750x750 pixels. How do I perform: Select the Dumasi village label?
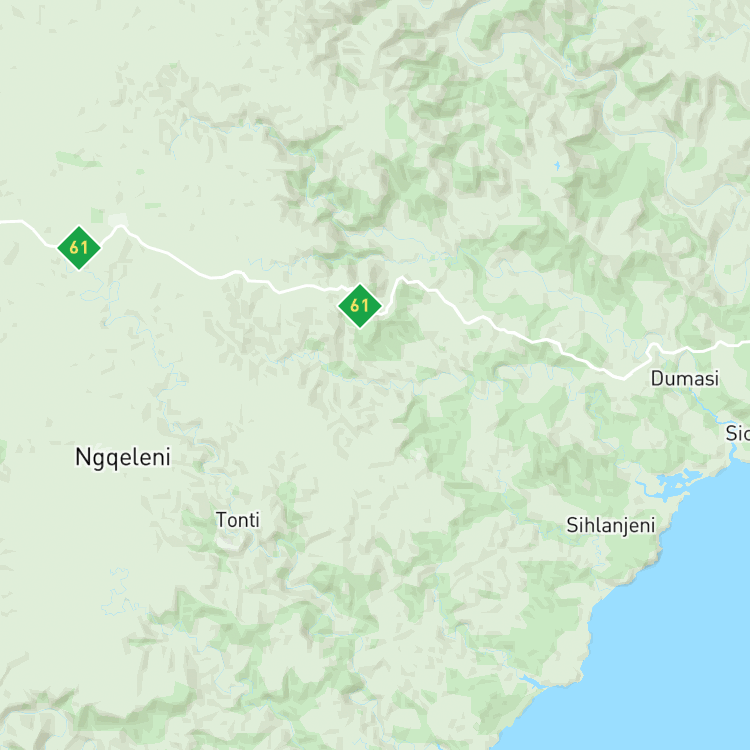coord(685,379)
